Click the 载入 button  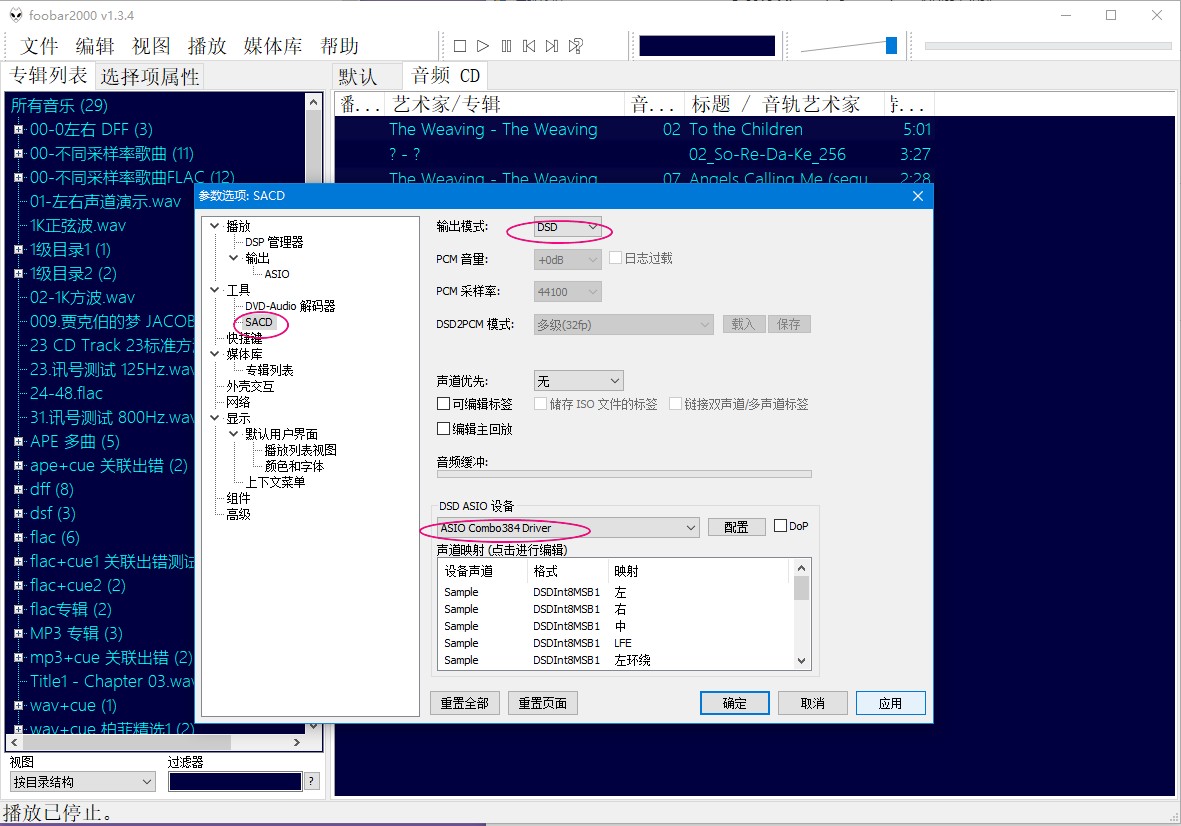743,324
